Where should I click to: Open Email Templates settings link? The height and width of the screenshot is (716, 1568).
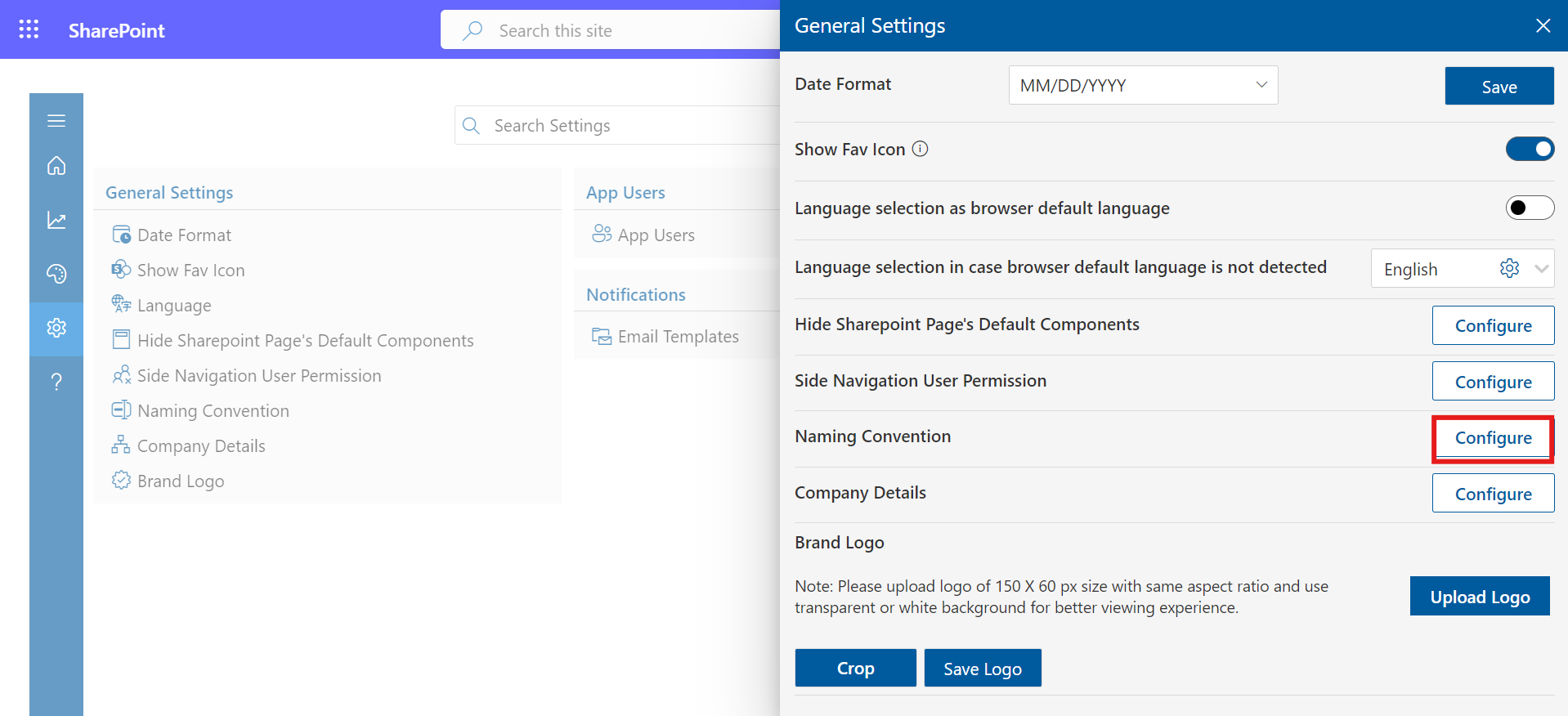tap(679, 337)
